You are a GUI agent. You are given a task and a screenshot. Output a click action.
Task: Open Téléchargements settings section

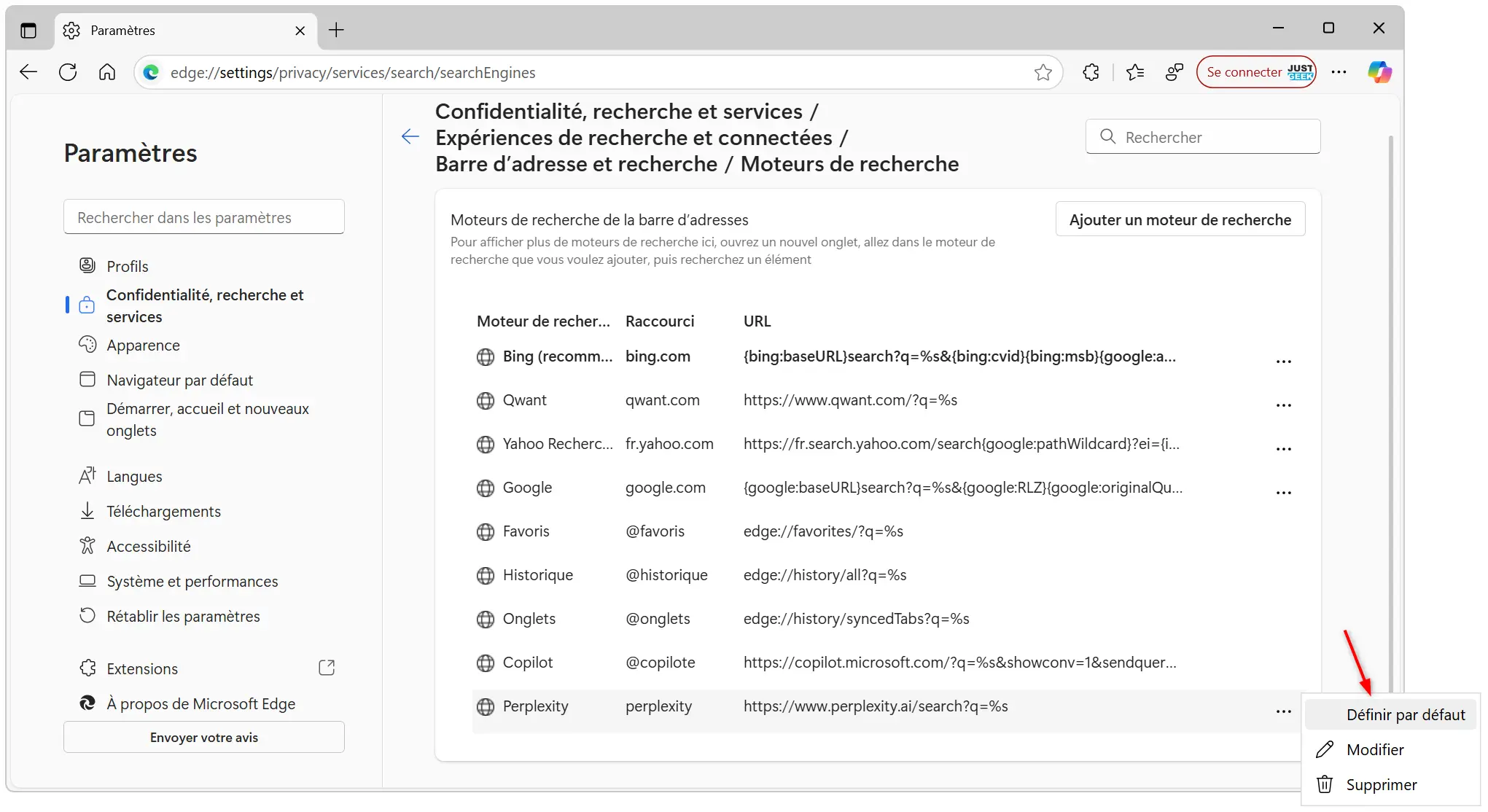(x=163, y=511)
